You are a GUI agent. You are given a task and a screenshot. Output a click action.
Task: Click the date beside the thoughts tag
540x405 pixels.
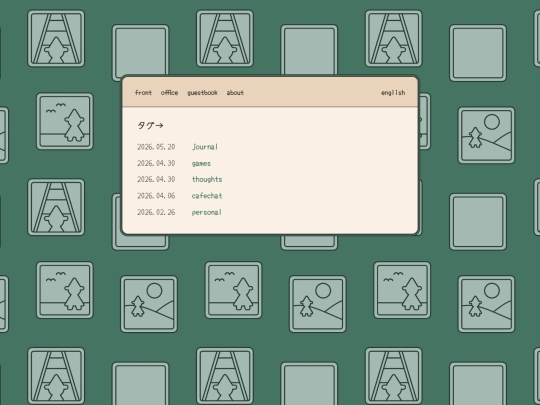(x=156, y=179)
